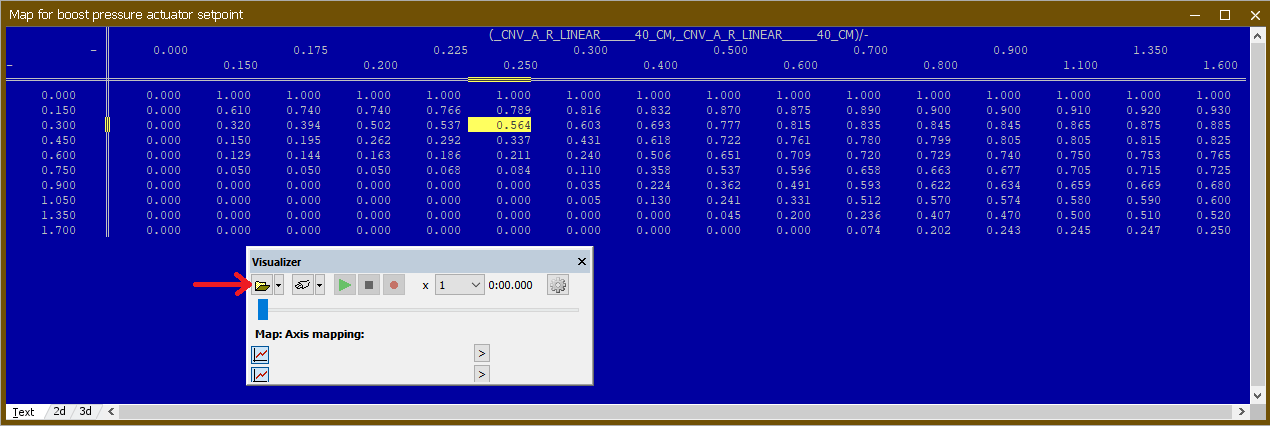Select the Text view tab
Screen dimensions: 1270x426
coord(23,411)
